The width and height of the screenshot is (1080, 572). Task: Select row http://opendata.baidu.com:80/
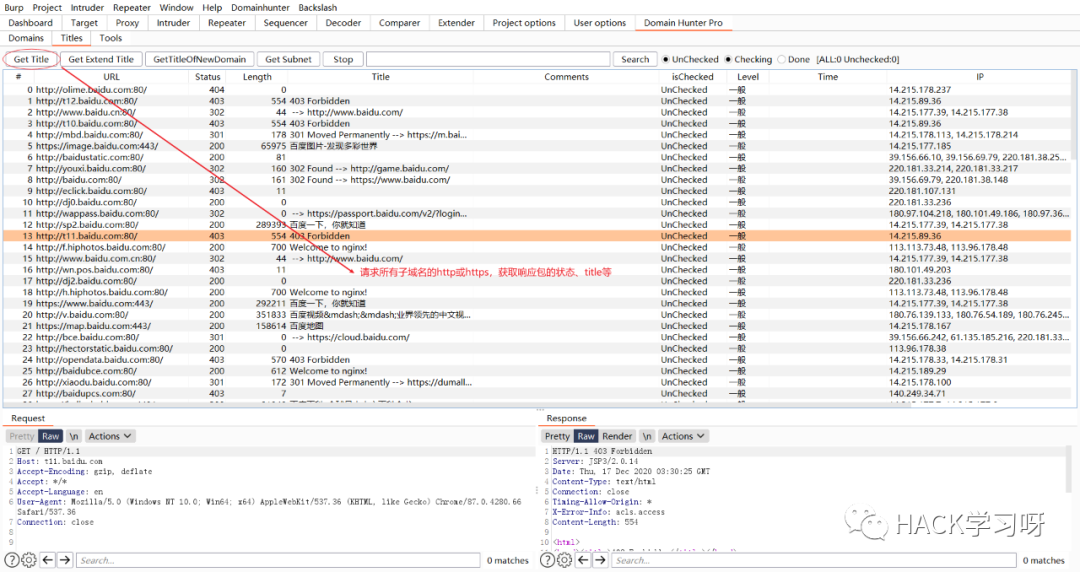point(537,360)
